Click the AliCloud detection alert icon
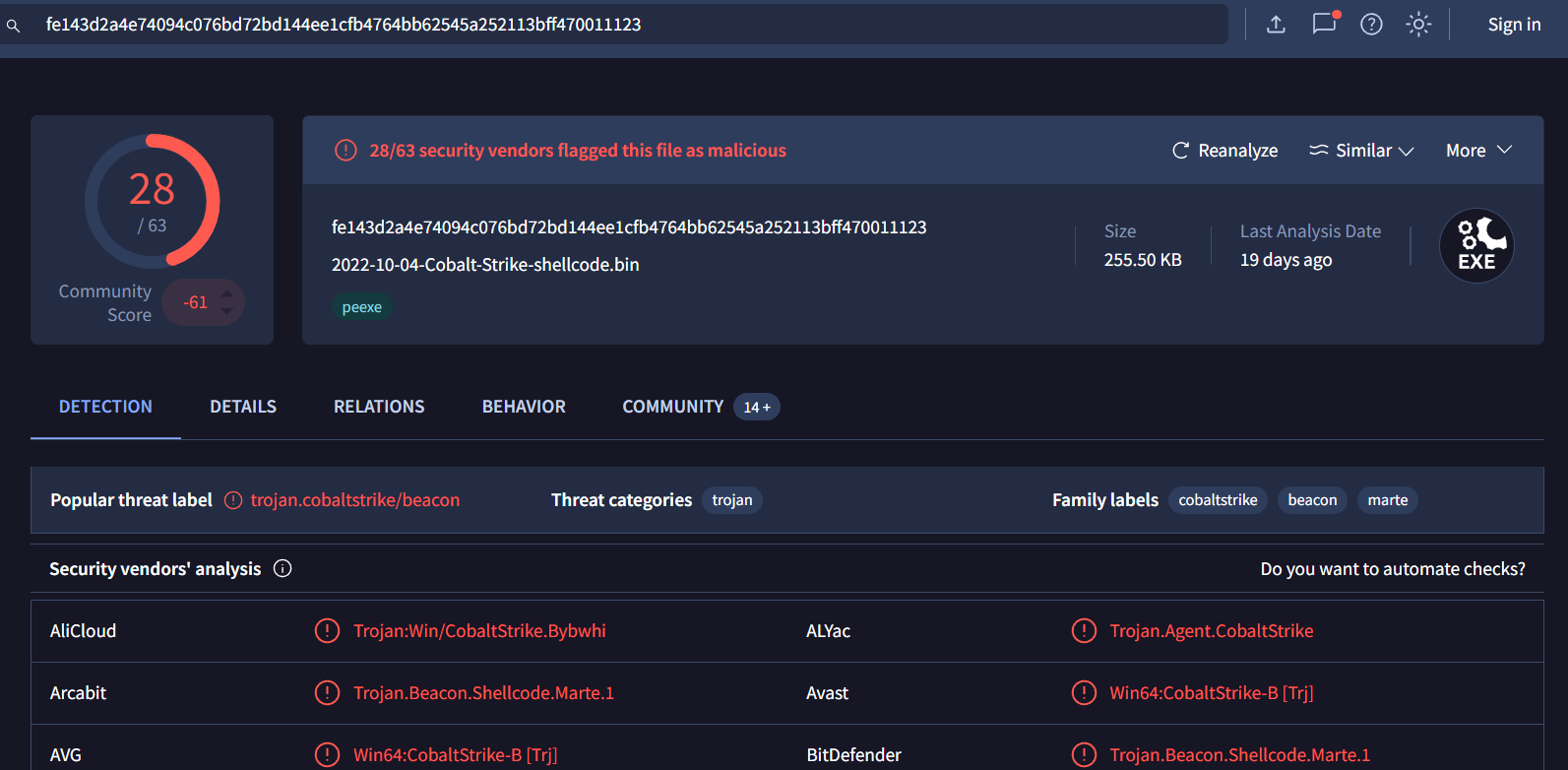The width and height of the screenshot is (1568, 770). (x=327, y=630)
